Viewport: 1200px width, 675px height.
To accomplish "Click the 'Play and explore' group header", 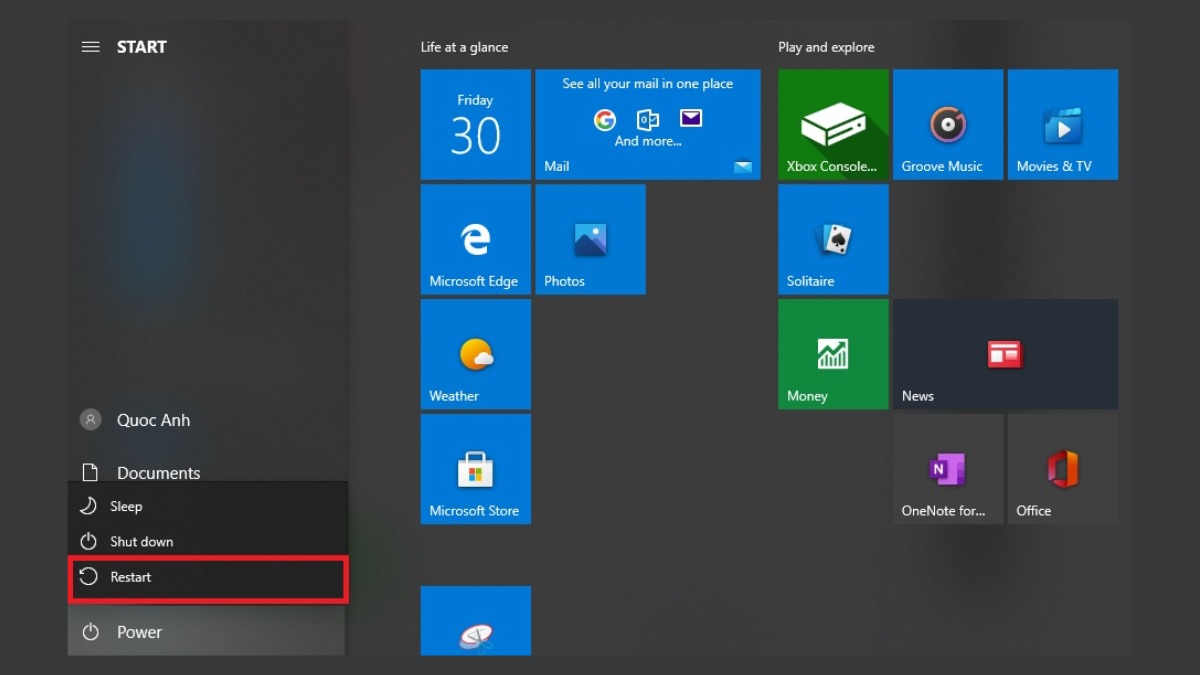I will [x=826, y=47].
